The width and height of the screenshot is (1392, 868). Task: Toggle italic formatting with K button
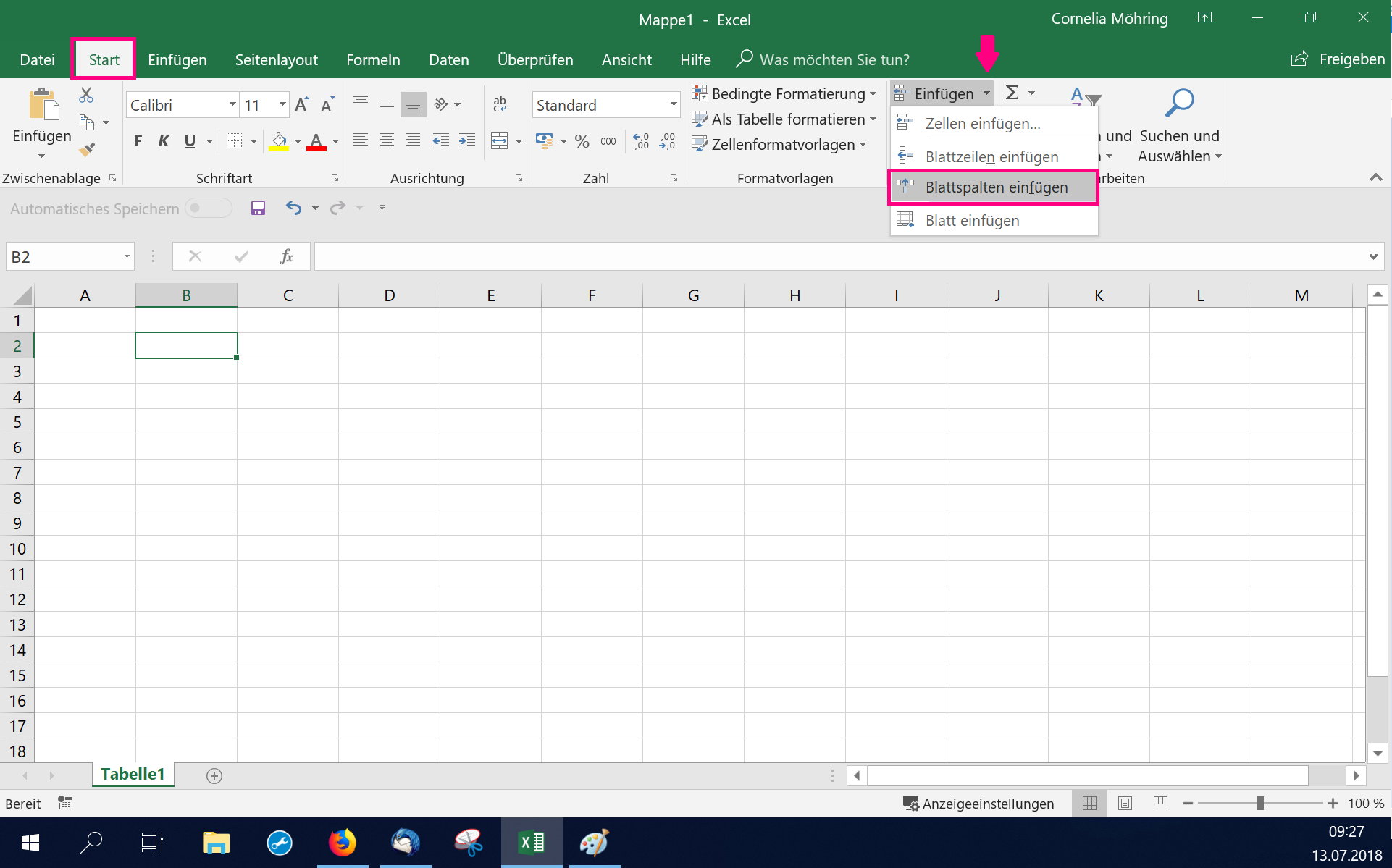[x=164, y=141]
